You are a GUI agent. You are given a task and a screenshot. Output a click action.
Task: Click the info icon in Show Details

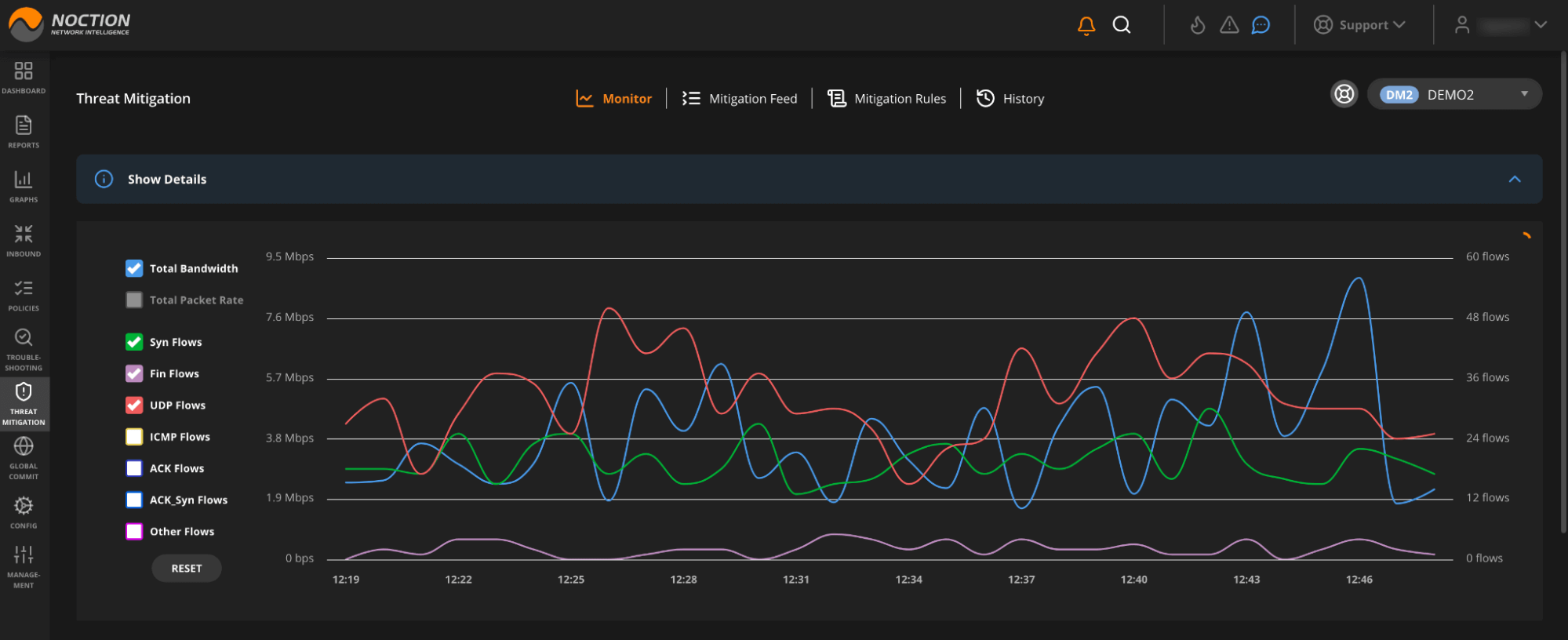(x=104, y=179)
